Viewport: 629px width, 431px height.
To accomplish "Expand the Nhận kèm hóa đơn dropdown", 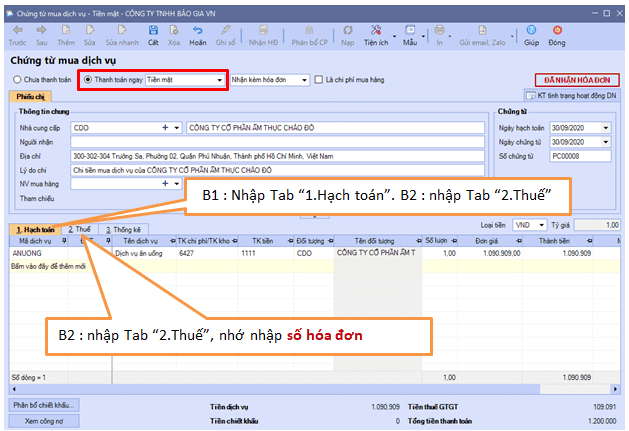I will [304, 79].
